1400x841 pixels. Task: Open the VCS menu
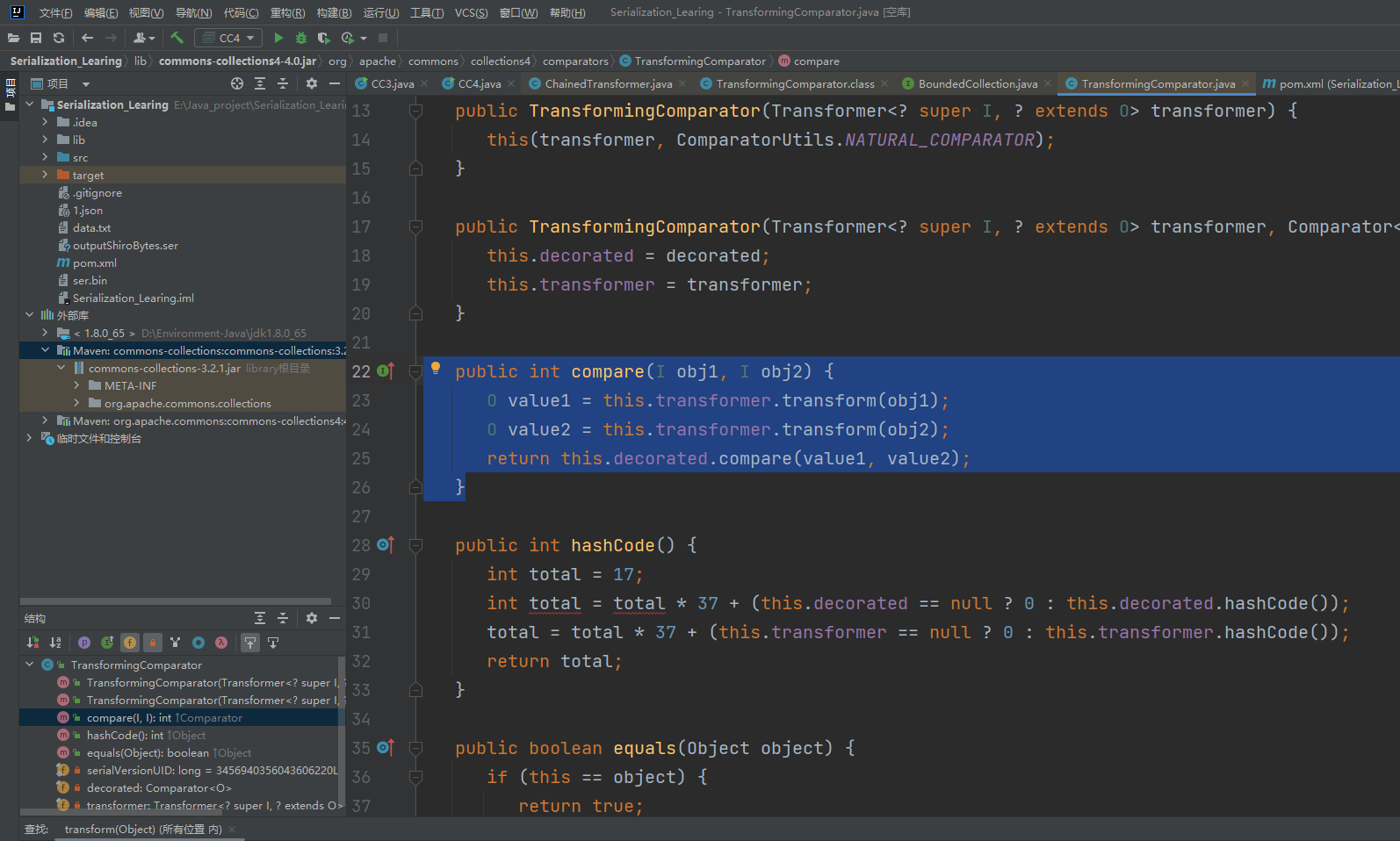pos(471,12)
